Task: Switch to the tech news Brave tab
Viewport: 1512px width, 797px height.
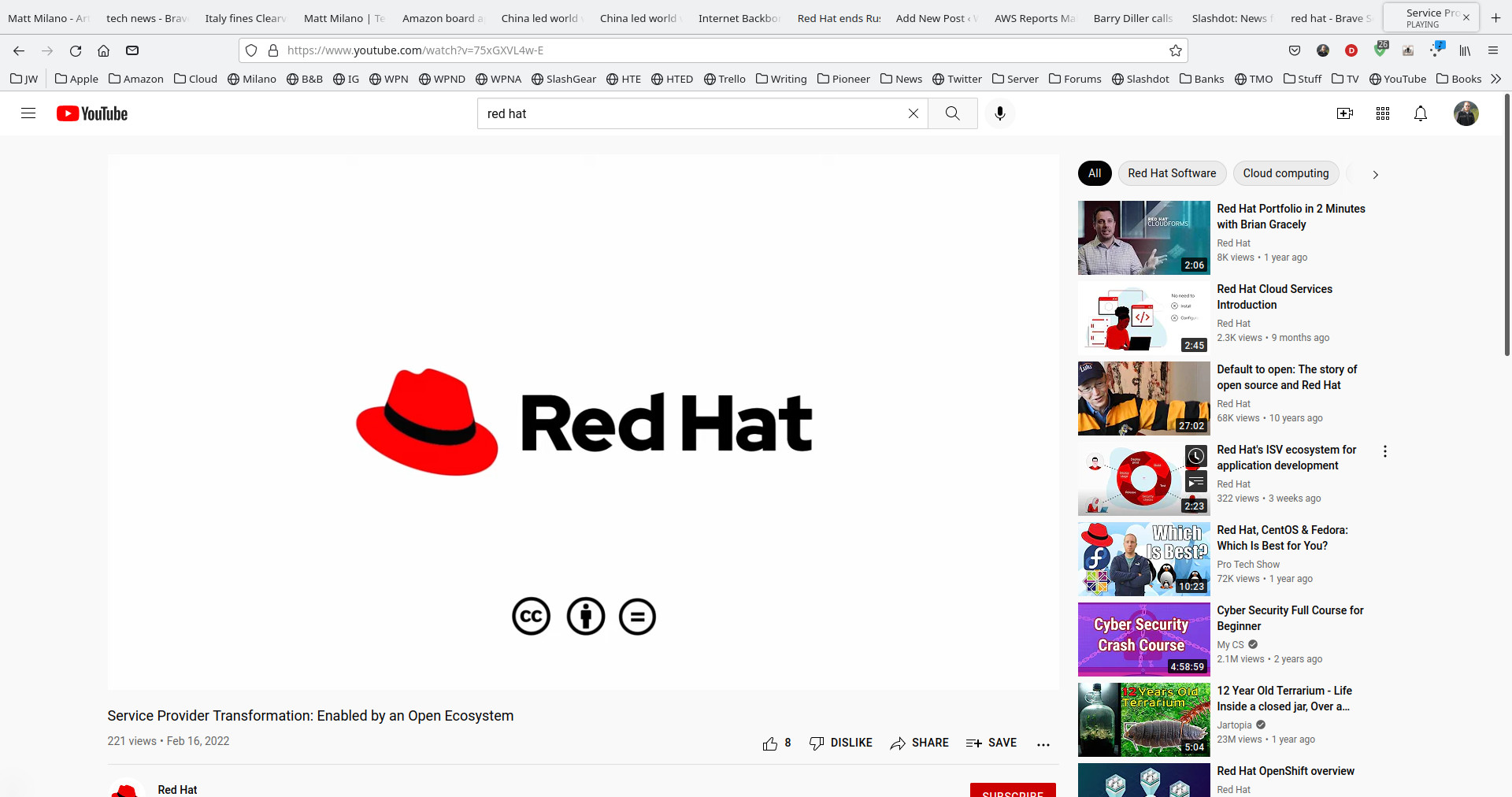Action: point(147,18)
